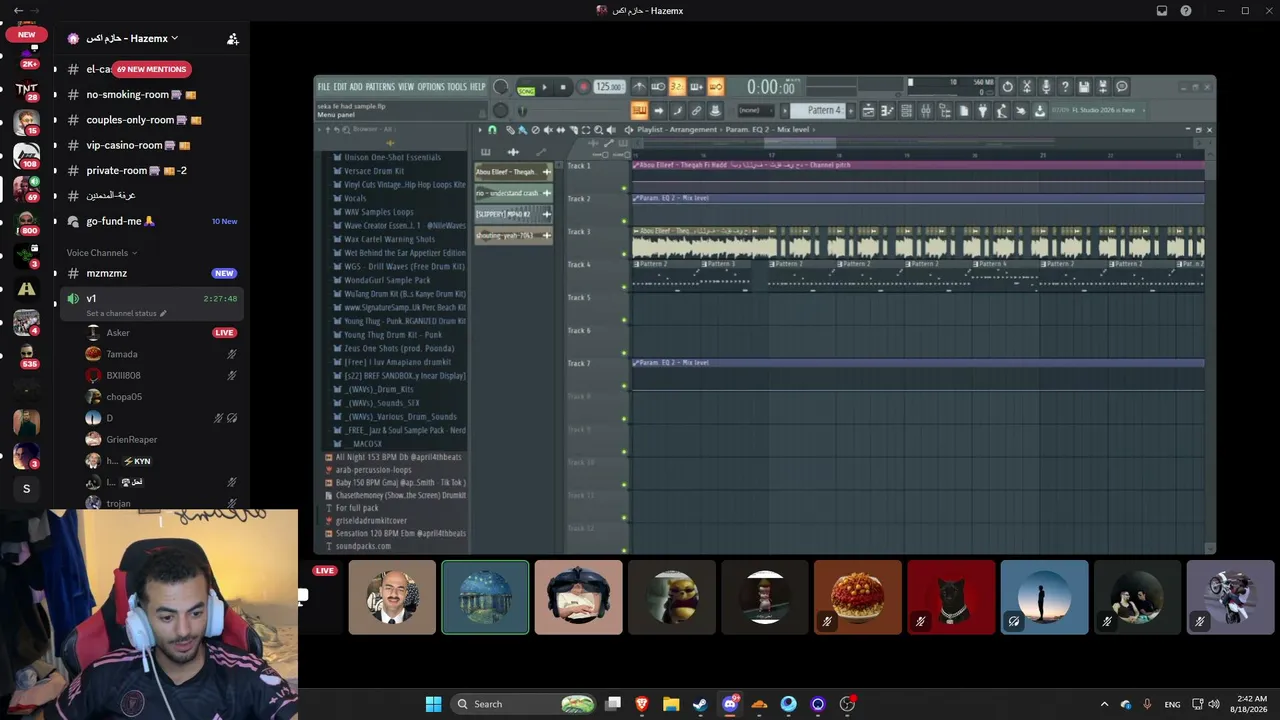
Task: Start playback in FL Studio transport
Action: tap(544, 87)
